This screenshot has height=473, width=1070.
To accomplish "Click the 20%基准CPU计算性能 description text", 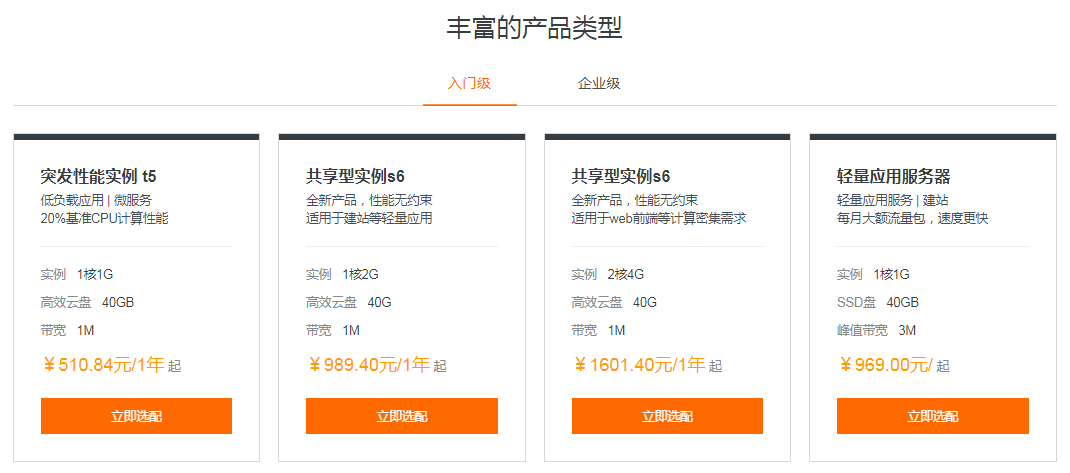I will 104,218.
